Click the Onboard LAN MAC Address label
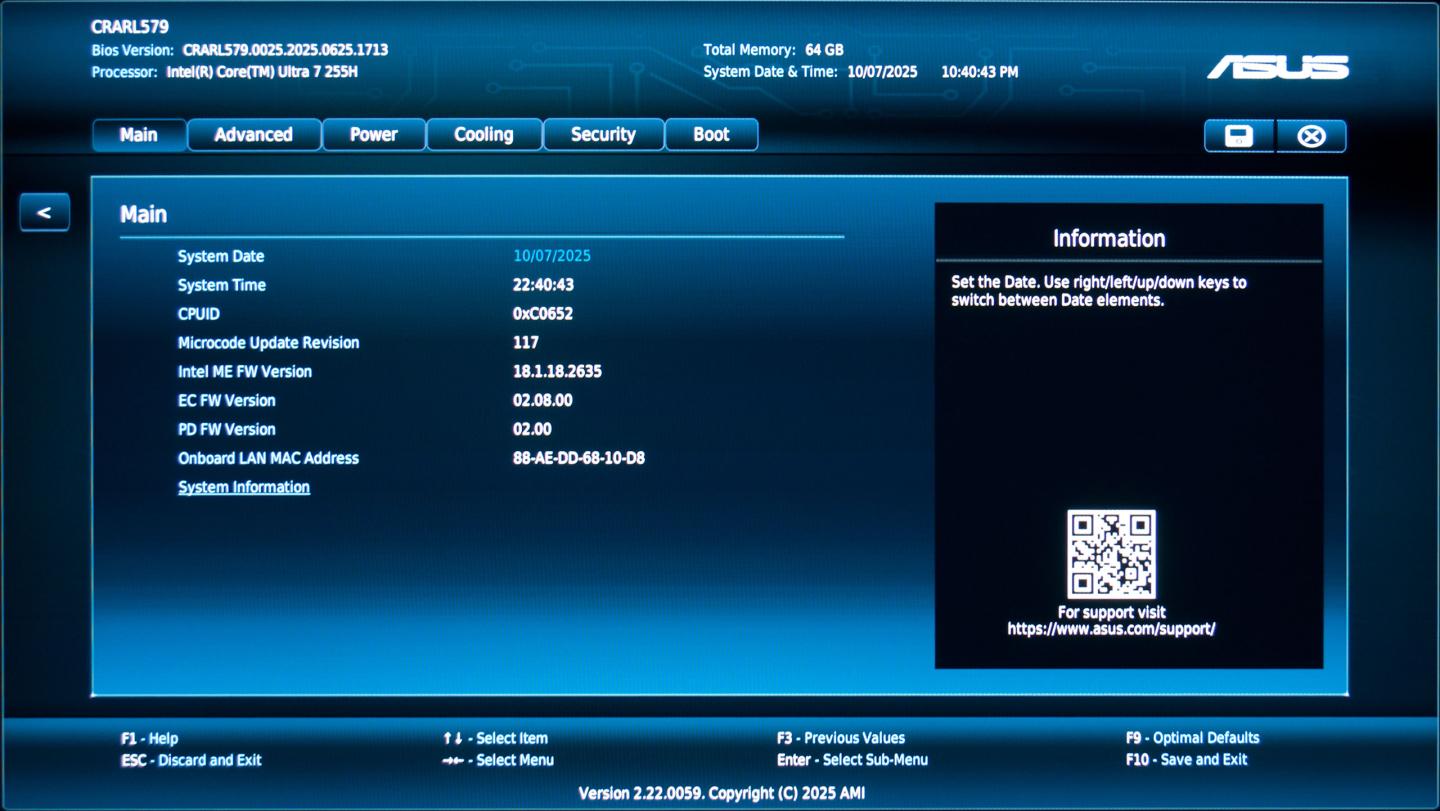The width and height of the screenshot is (1440, 811). pos(268,459)
